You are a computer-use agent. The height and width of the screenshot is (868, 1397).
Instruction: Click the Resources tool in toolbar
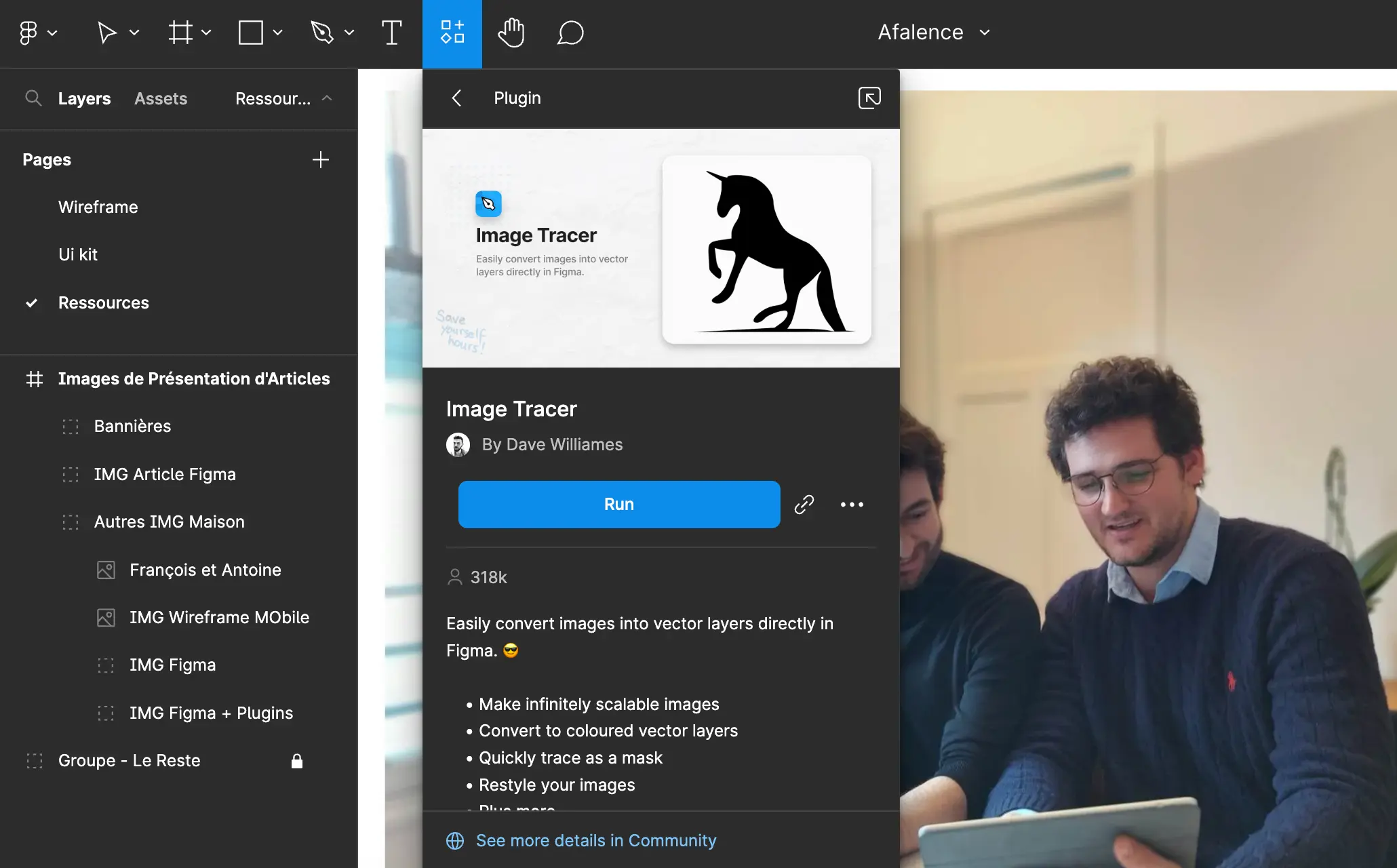[452, 33]
